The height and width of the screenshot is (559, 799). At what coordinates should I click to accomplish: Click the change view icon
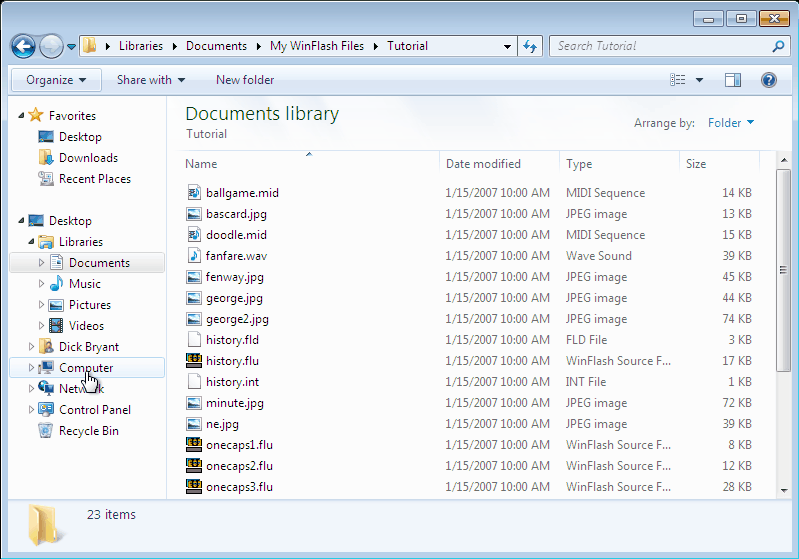(677, 79)
